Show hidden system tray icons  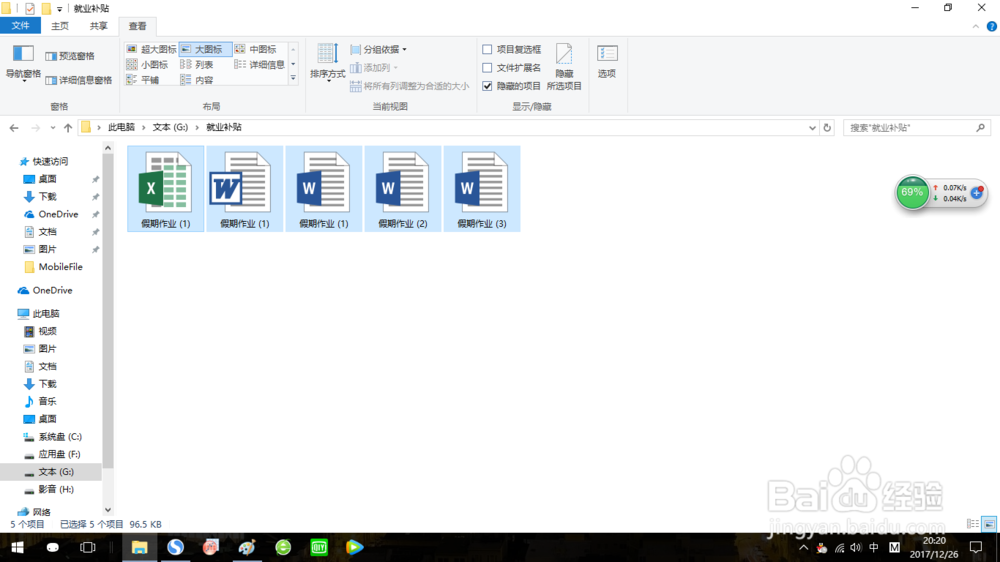click(804, 547)
